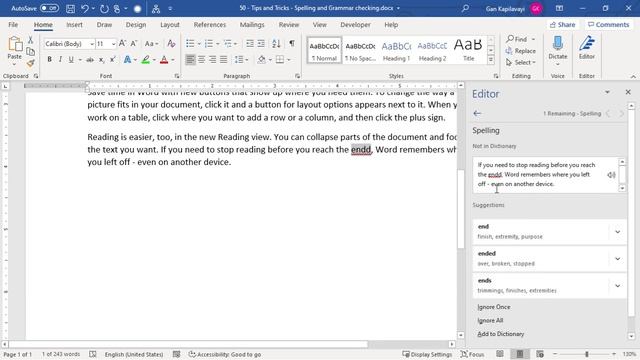Open the File menu
This screenshot has height=360, width=640.
13,25
